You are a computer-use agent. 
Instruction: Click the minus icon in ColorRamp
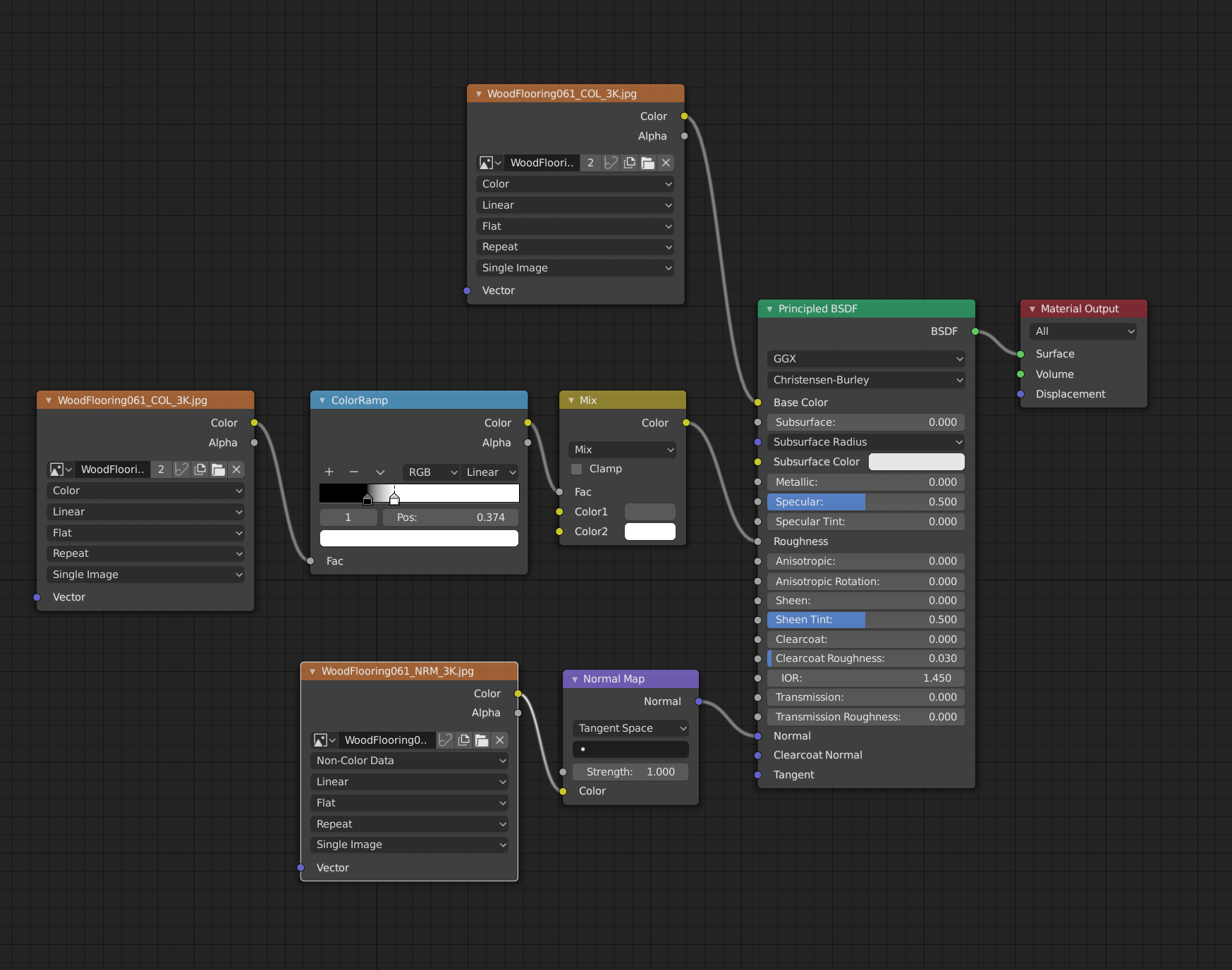point(354,472)
